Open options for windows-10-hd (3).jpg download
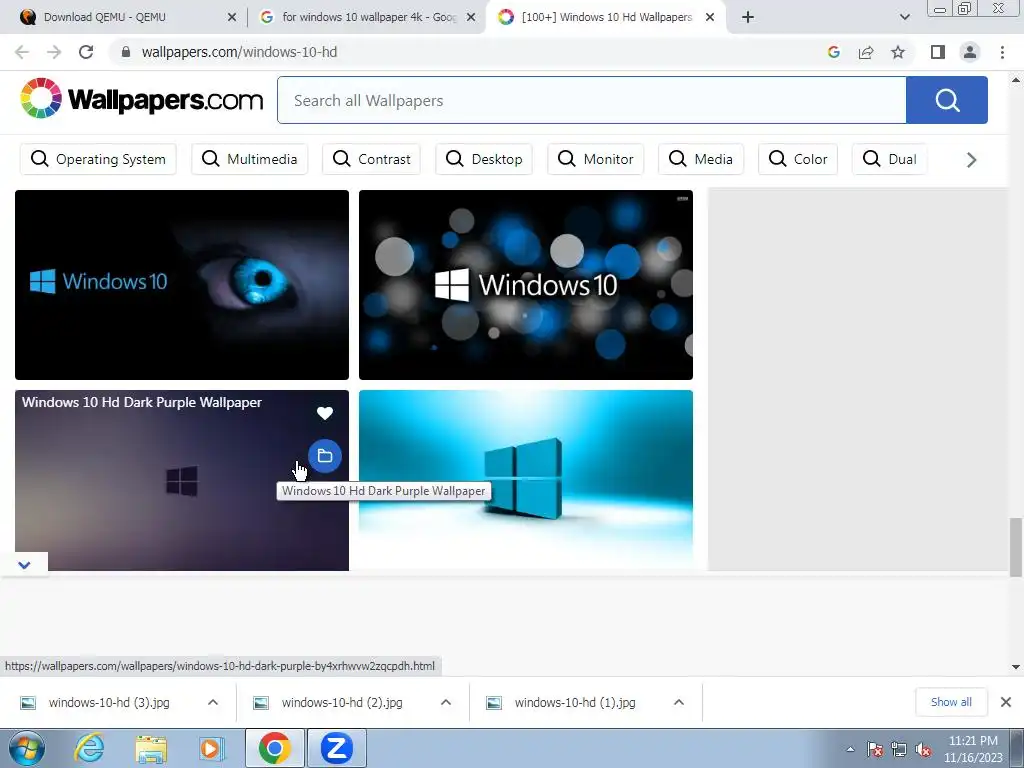 (x=213, y=702)
